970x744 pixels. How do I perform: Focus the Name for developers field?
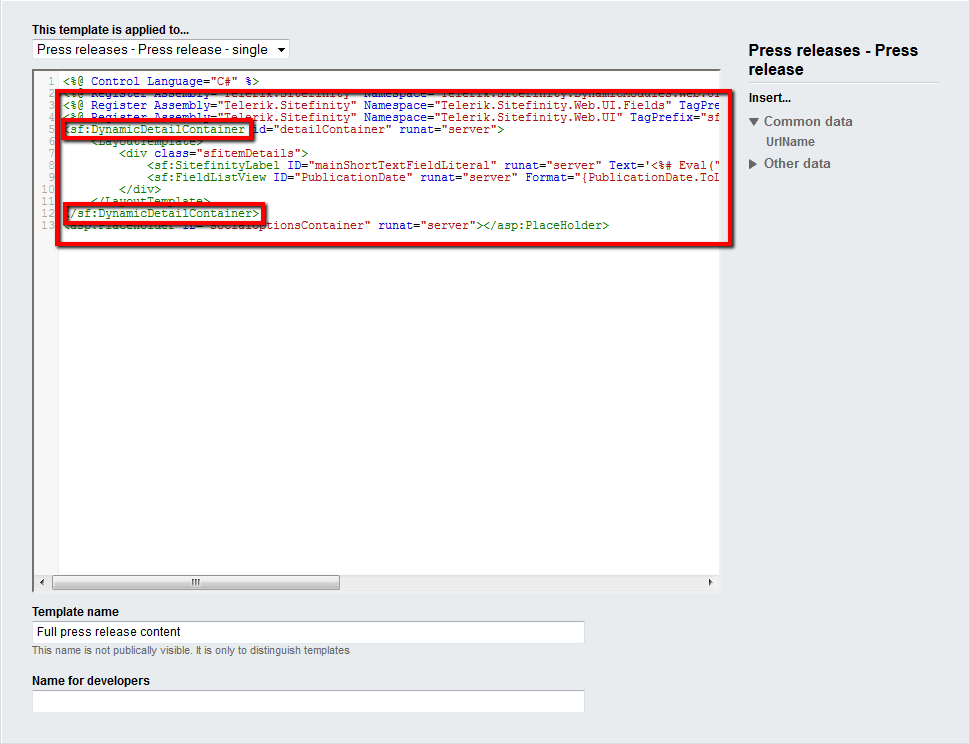coord(308,701)
